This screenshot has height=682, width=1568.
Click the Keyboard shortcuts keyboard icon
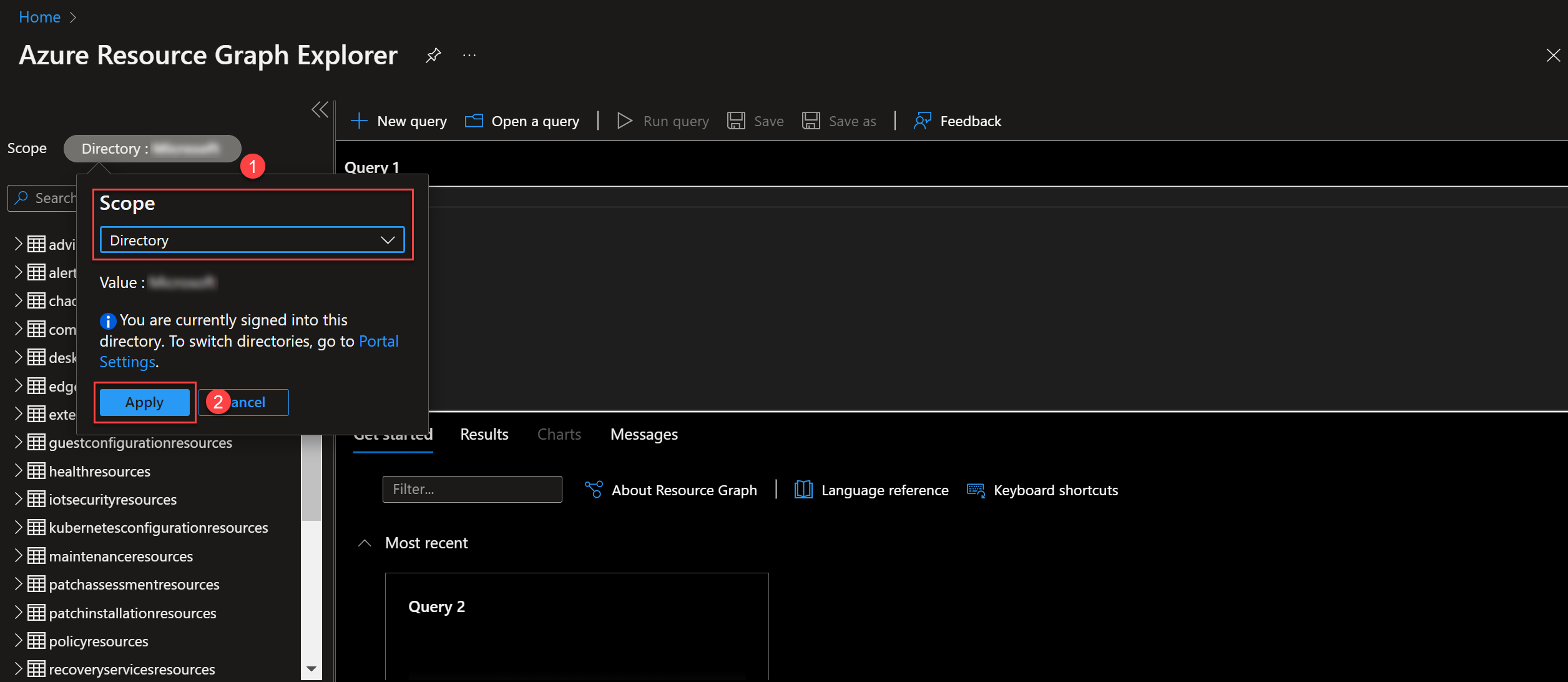(976, 490)
